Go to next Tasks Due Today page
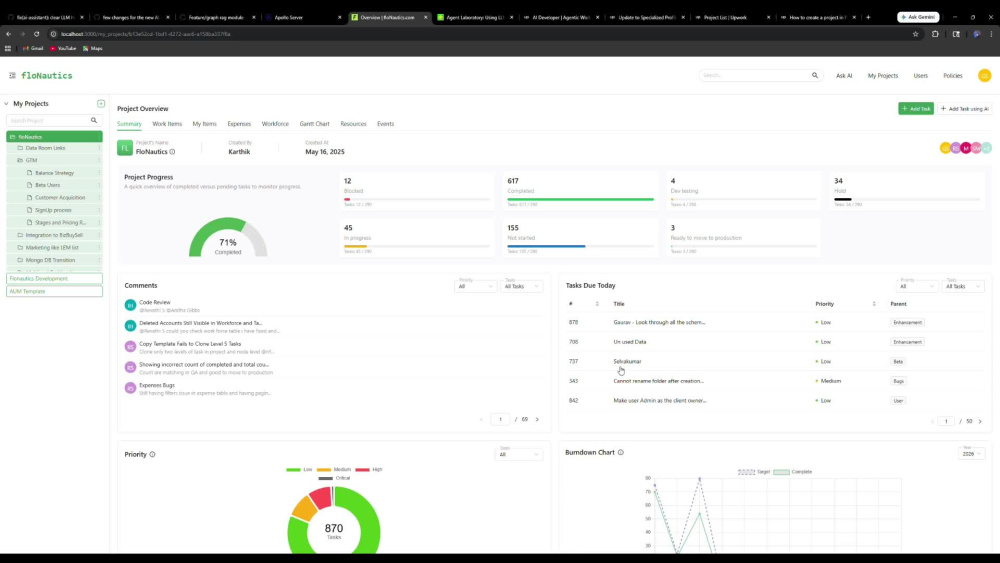Screen dimensions: 1000x563 [x=980, y=421]
